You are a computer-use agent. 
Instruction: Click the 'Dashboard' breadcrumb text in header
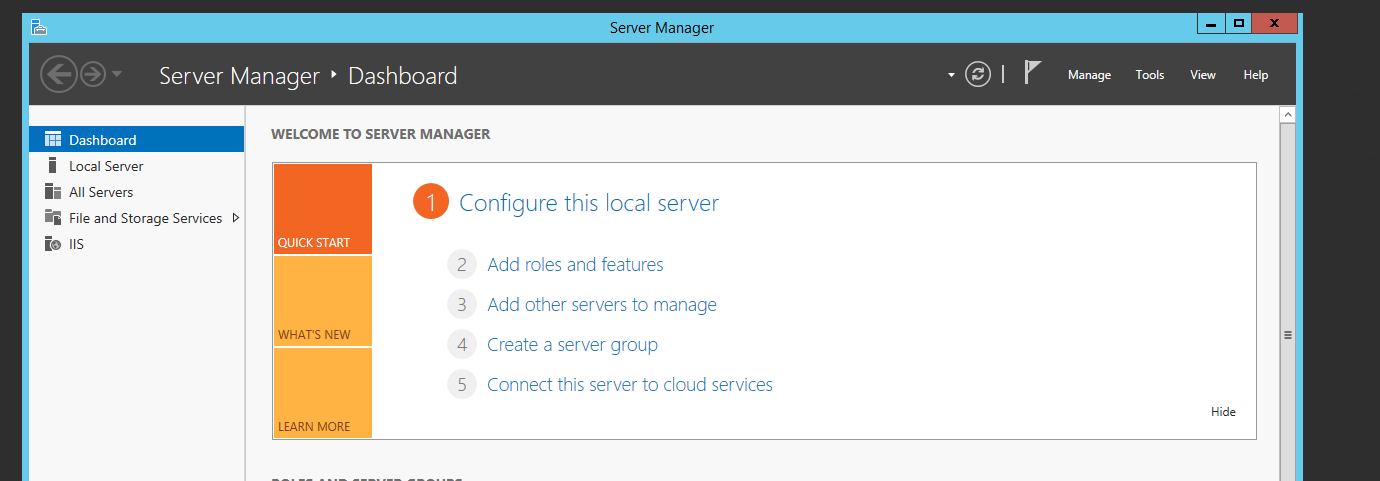click(402, 75)
